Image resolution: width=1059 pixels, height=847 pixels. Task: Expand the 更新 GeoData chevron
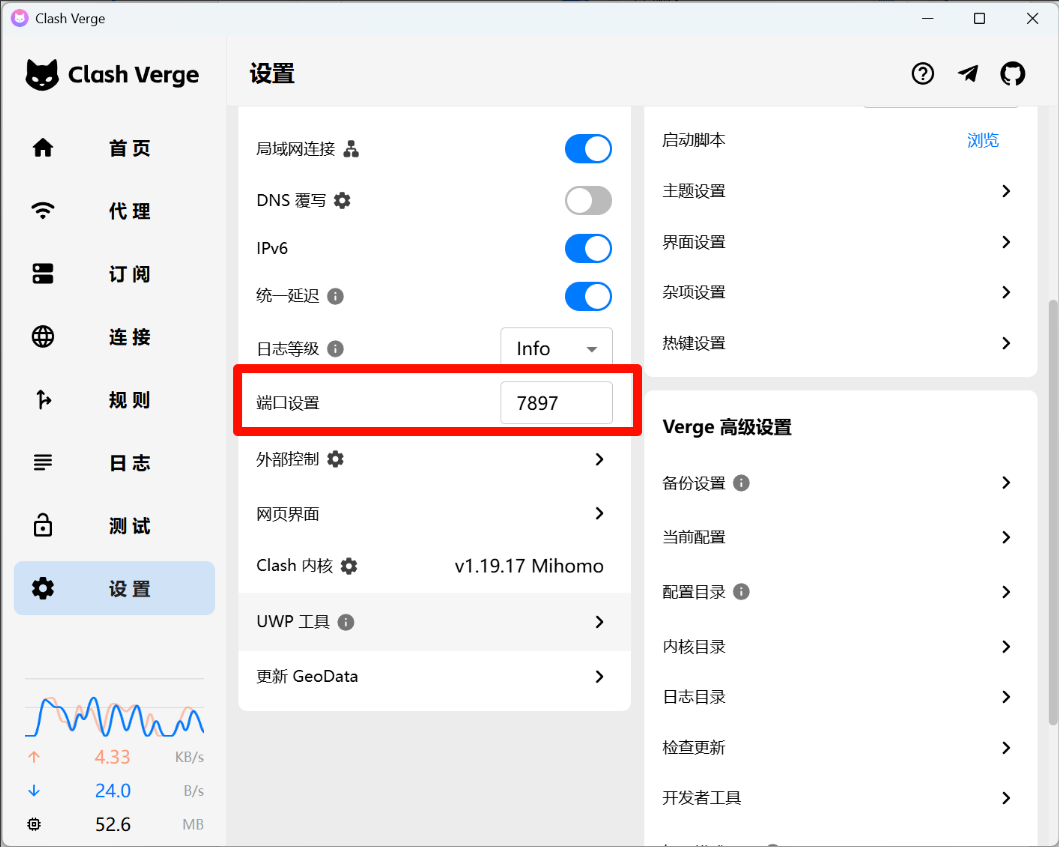tap(599, 677)
